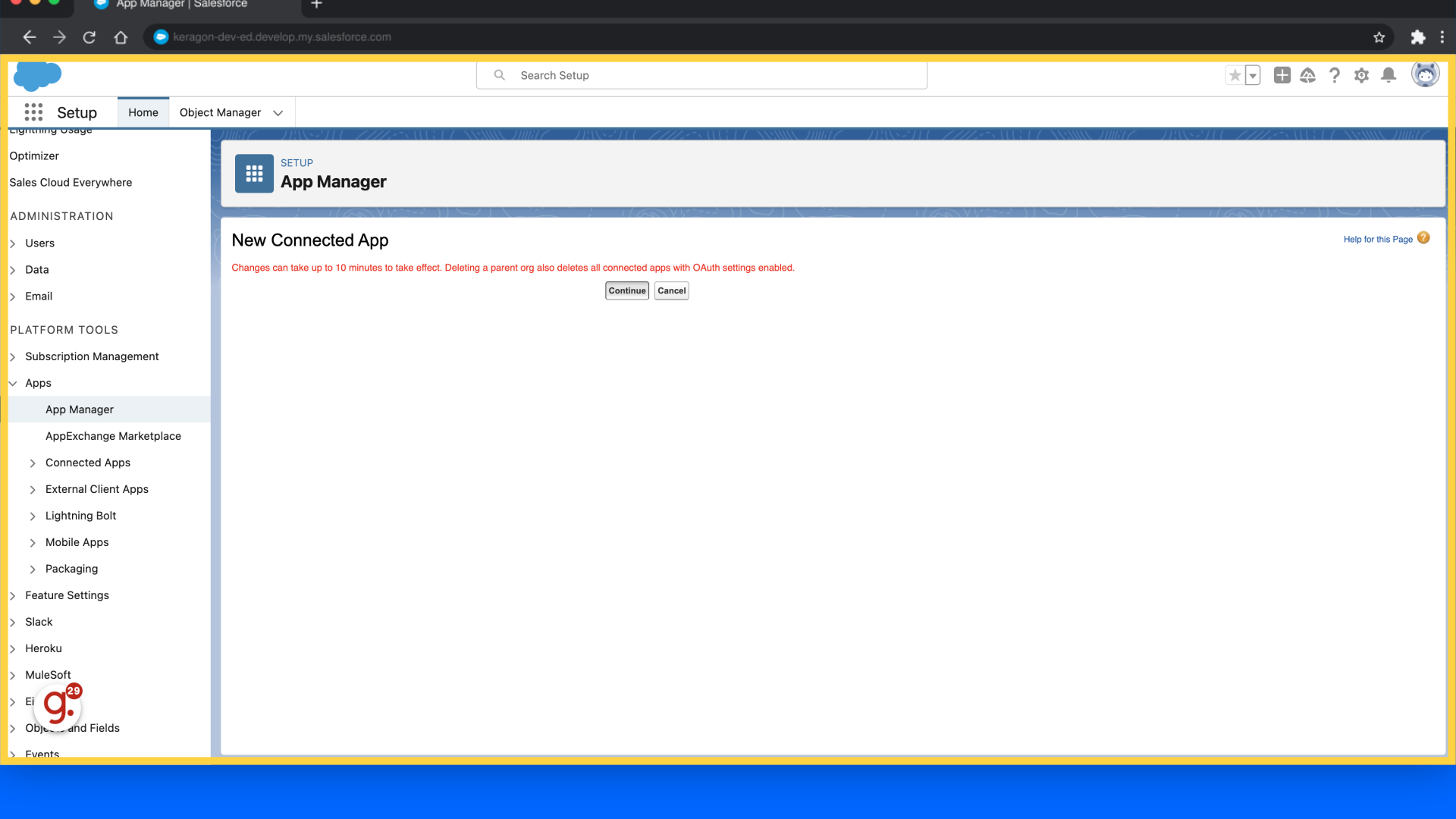Open AppExchange Marketplace in sidebar
This screenshot has height=819, width=1456.
tap(113, 436)
